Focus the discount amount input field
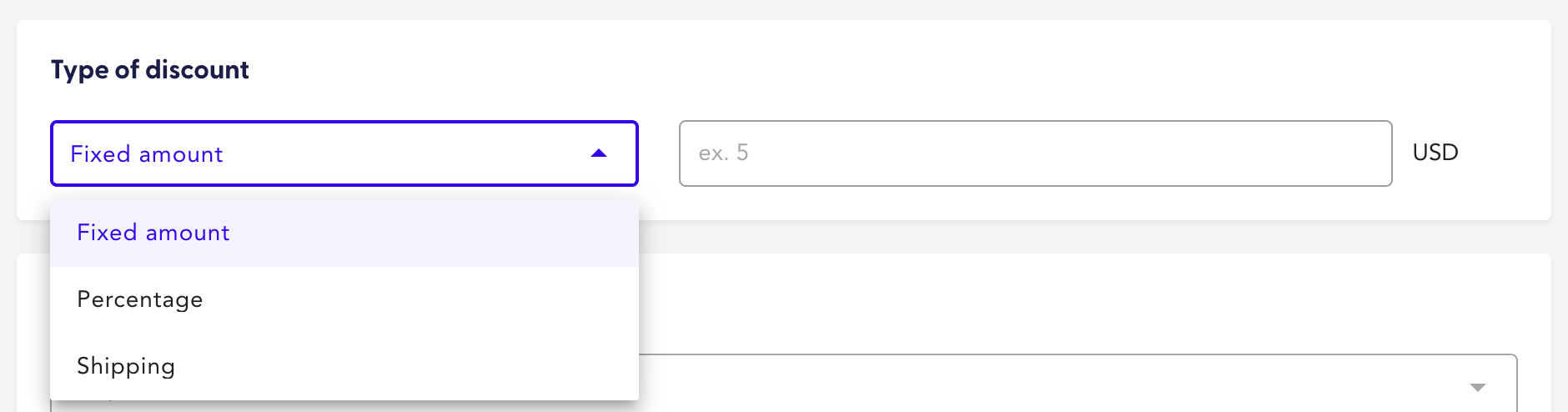This screenshot has height=412, width=1568. (x=1034, y=153)
